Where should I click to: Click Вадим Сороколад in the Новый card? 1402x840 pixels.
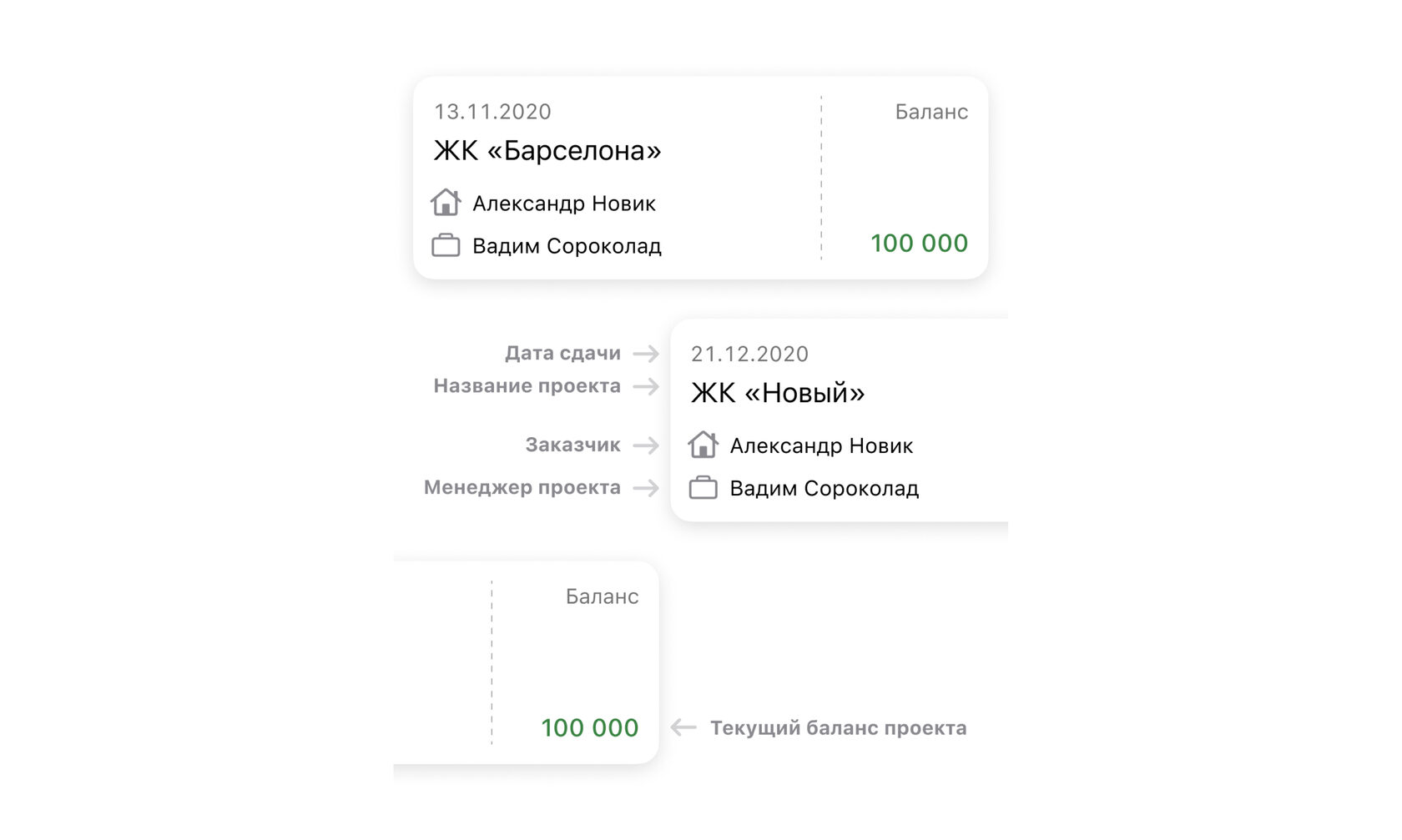coord(824,489)
